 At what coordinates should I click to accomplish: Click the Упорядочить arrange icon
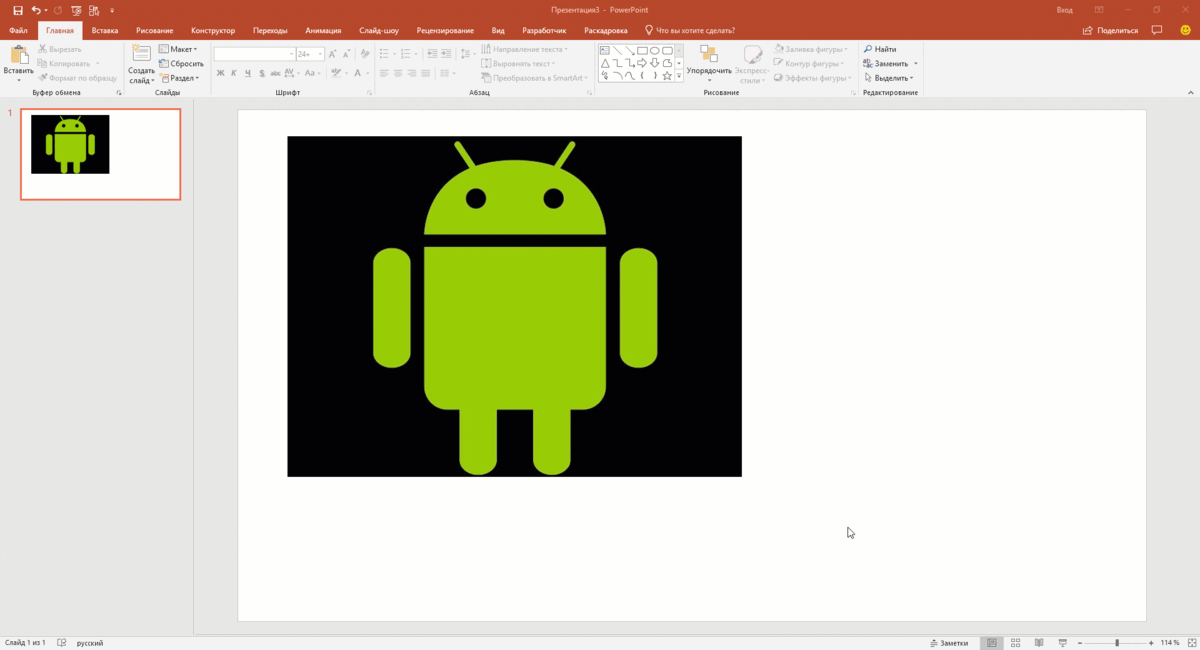(x=708, y=54)
